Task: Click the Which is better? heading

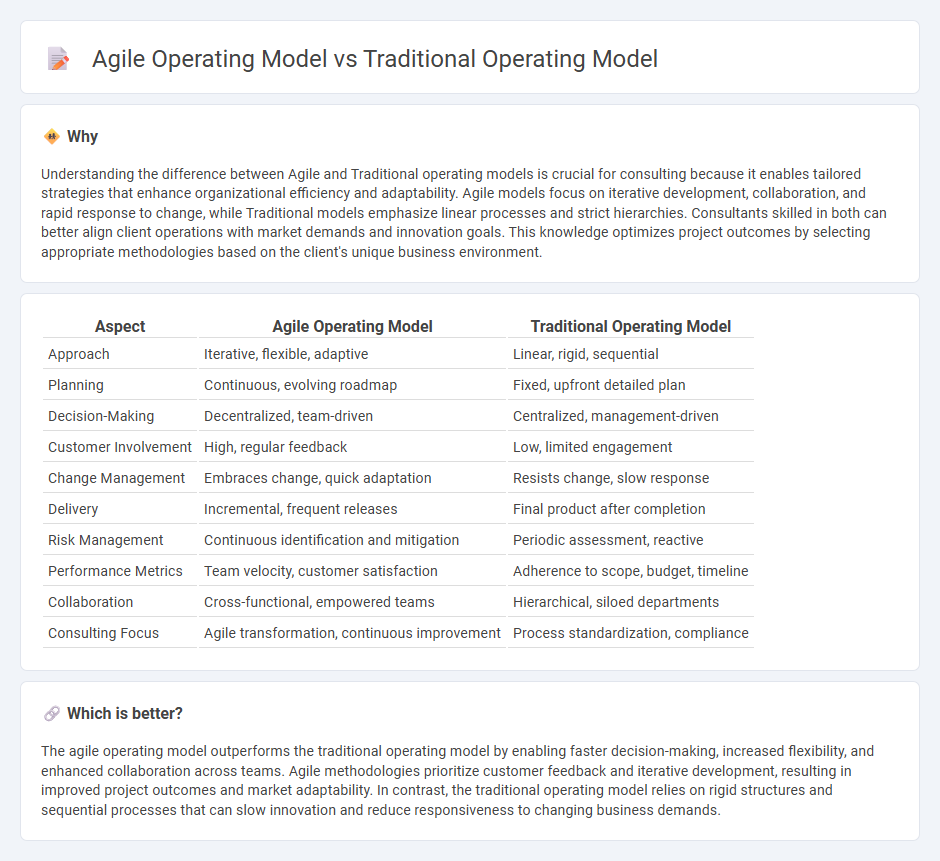Action: click(125, 714)
